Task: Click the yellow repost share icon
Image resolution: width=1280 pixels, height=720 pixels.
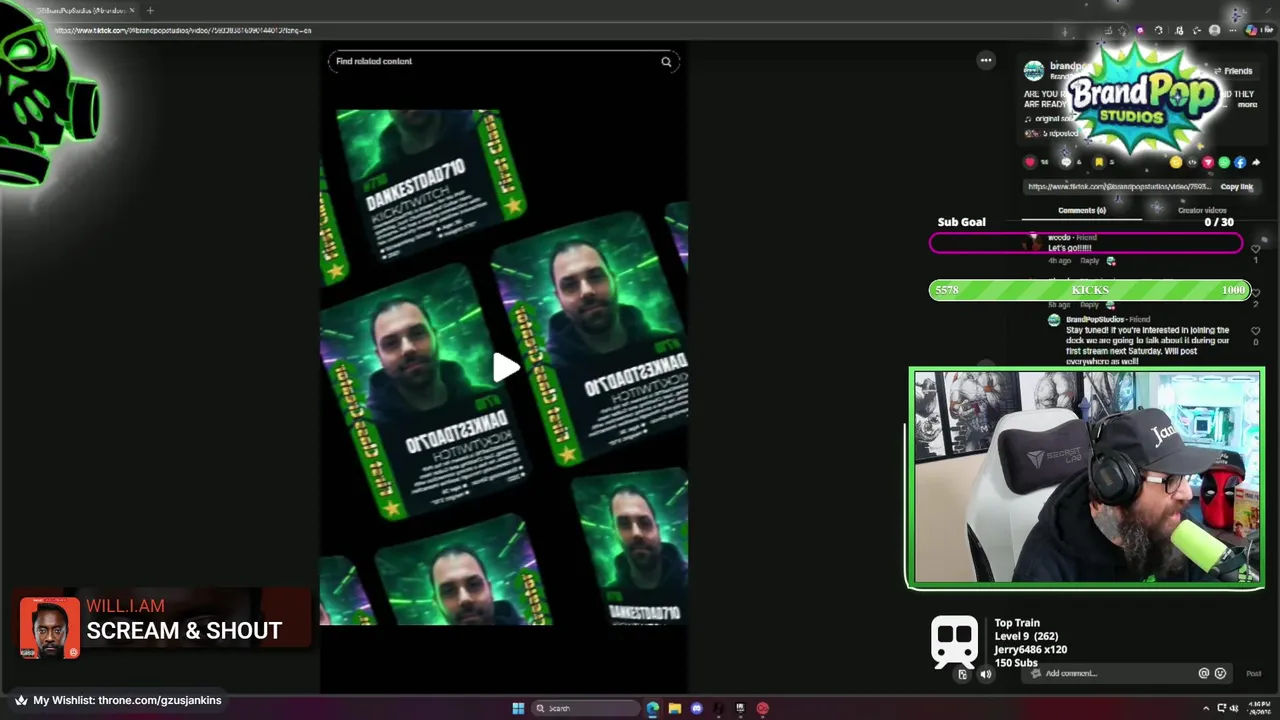Action: [x=1176, y=162]
